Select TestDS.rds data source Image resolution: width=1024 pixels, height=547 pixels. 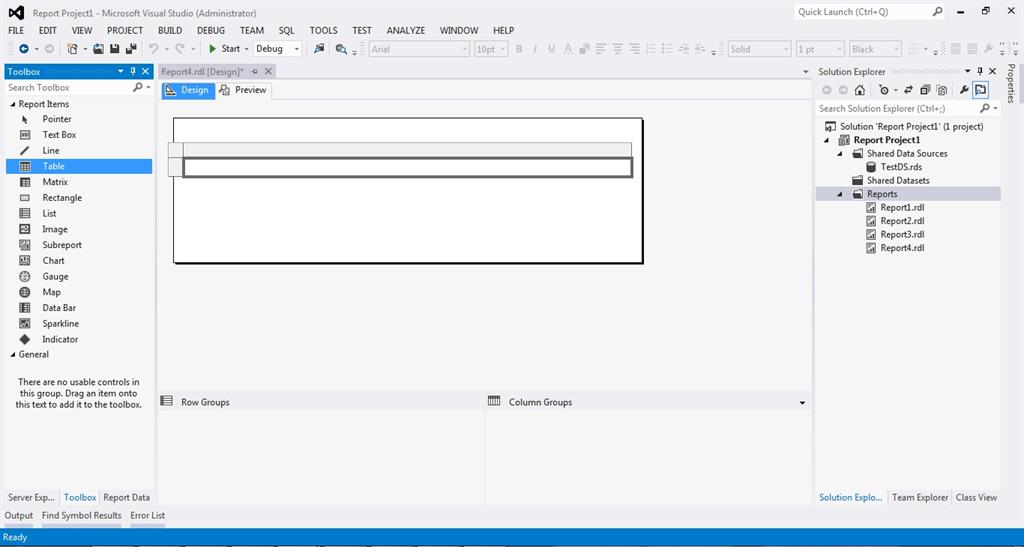click(901, 167)
